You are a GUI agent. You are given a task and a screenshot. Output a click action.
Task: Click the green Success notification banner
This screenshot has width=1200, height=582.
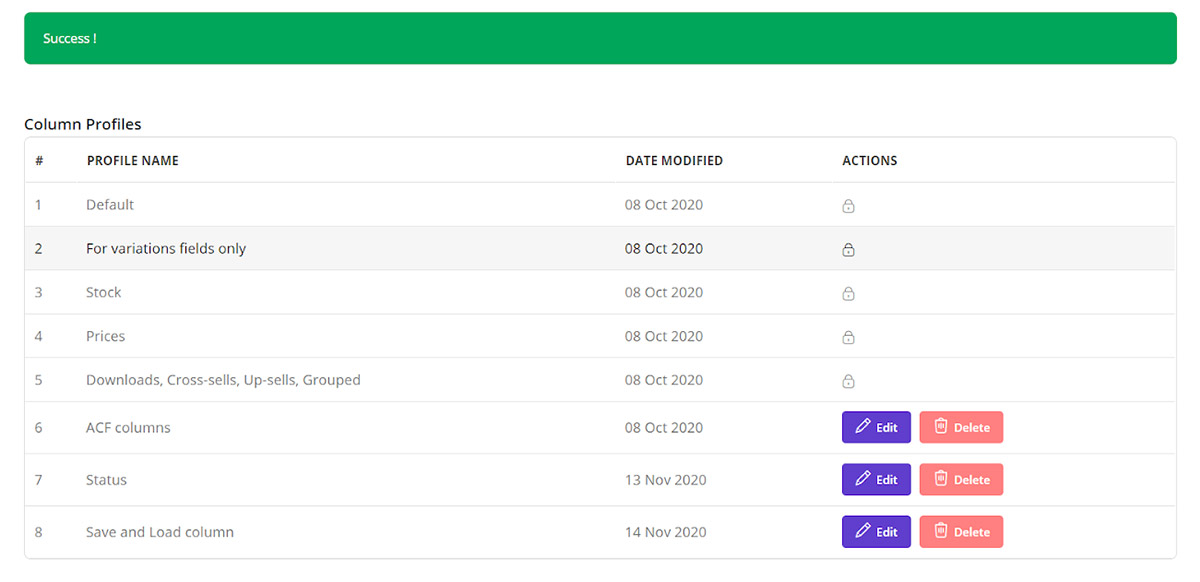pyautogui.click(x=600, y=38)
